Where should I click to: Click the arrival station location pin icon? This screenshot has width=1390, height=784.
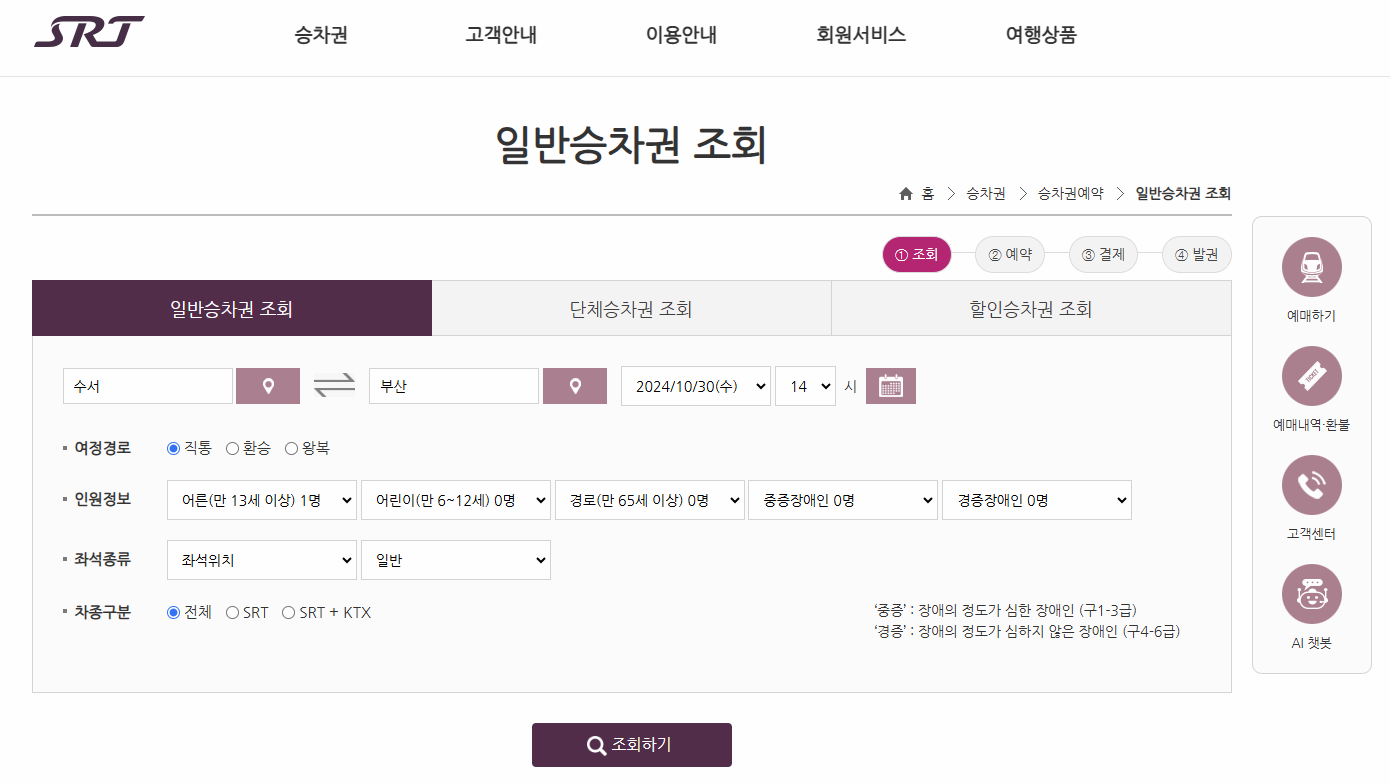click(574, 385)
